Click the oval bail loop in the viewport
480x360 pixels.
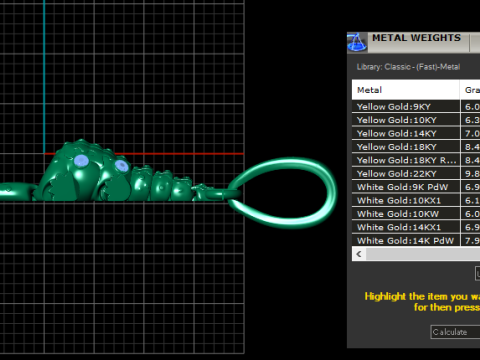pos(283,193)
